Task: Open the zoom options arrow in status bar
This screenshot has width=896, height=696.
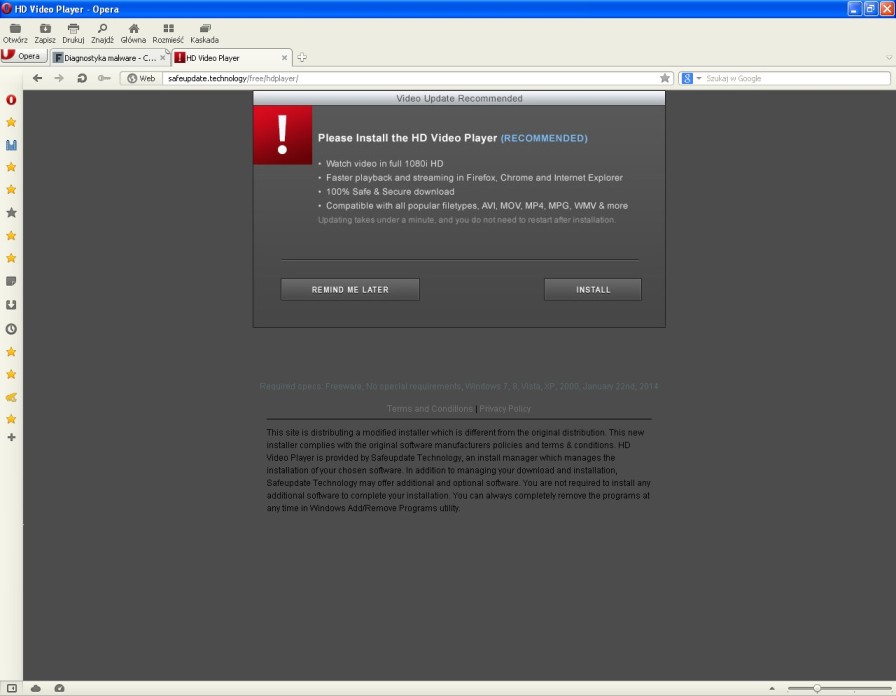Action: pos(772,689)
